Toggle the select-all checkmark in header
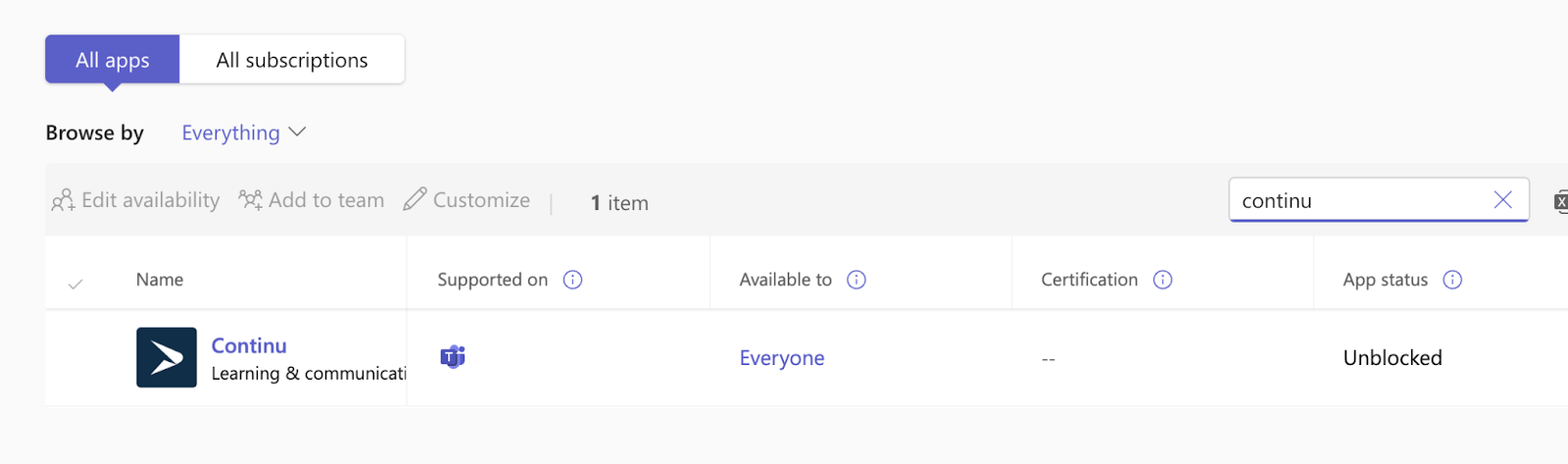 [x=75, y=284]
